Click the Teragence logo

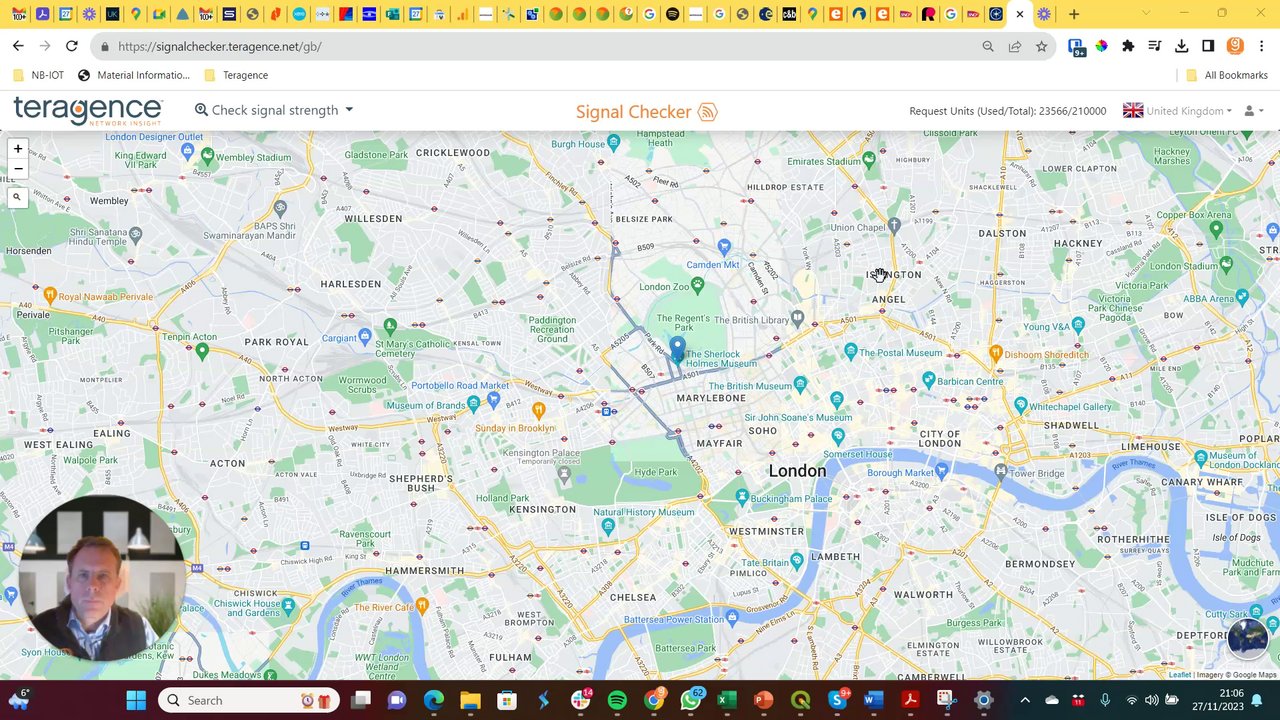pos(87,110)
